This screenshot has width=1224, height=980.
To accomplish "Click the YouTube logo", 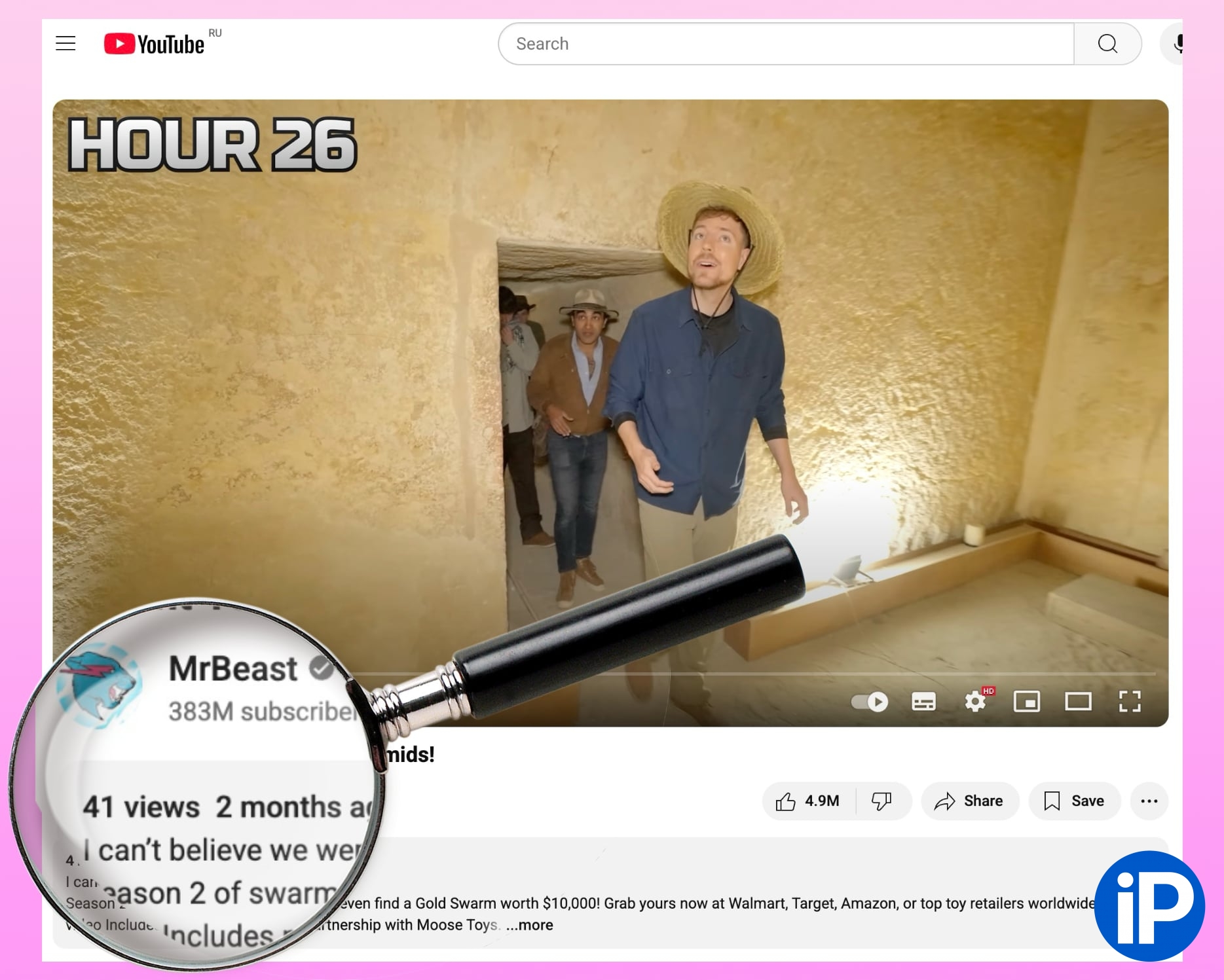I will coord(155,44).
